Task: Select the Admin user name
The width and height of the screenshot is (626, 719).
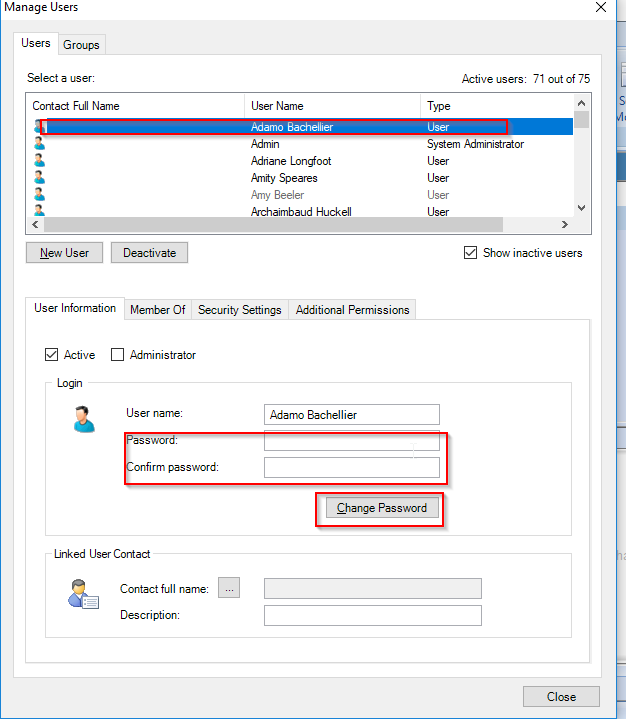Action: [265, 144]
